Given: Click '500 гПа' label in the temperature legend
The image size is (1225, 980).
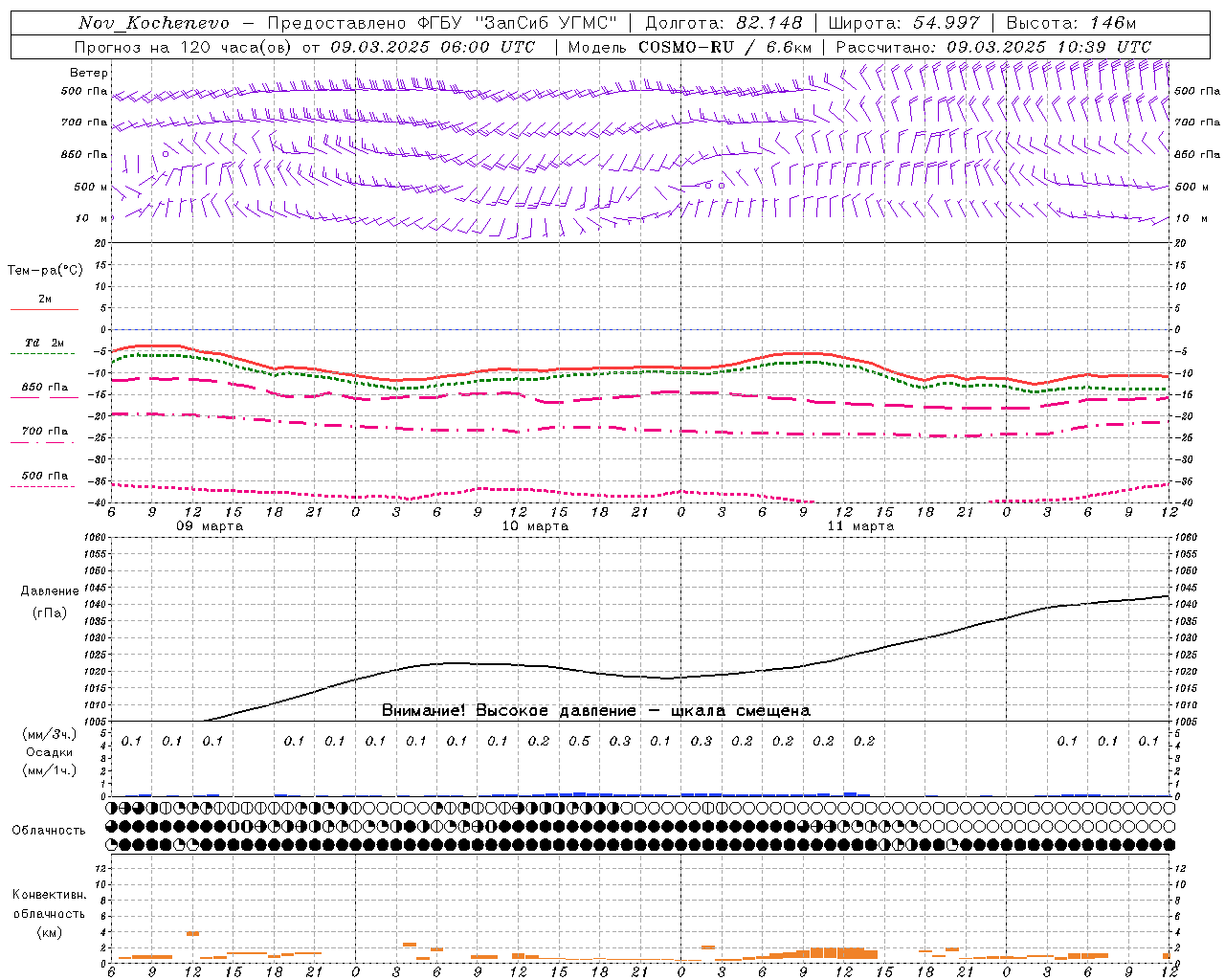Looking at the screenshot, I should point(44,476).
